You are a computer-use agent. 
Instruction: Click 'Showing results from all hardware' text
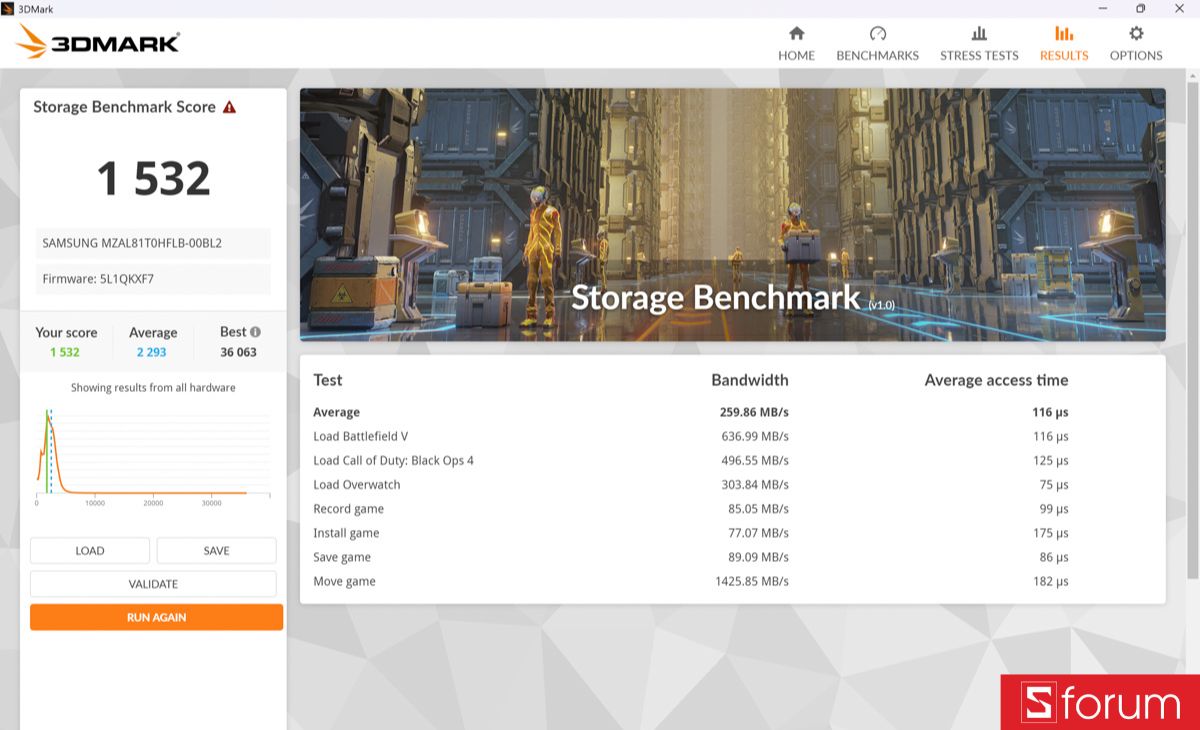point(153,388)
